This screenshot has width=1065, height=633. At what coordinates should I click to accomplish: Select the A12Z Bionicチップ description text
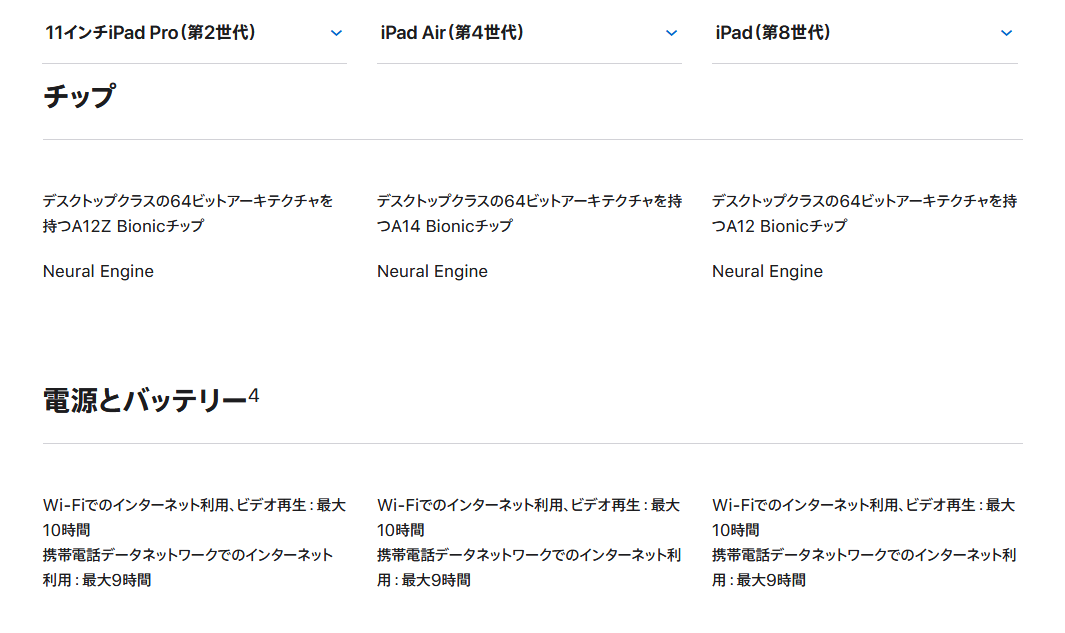188,213
